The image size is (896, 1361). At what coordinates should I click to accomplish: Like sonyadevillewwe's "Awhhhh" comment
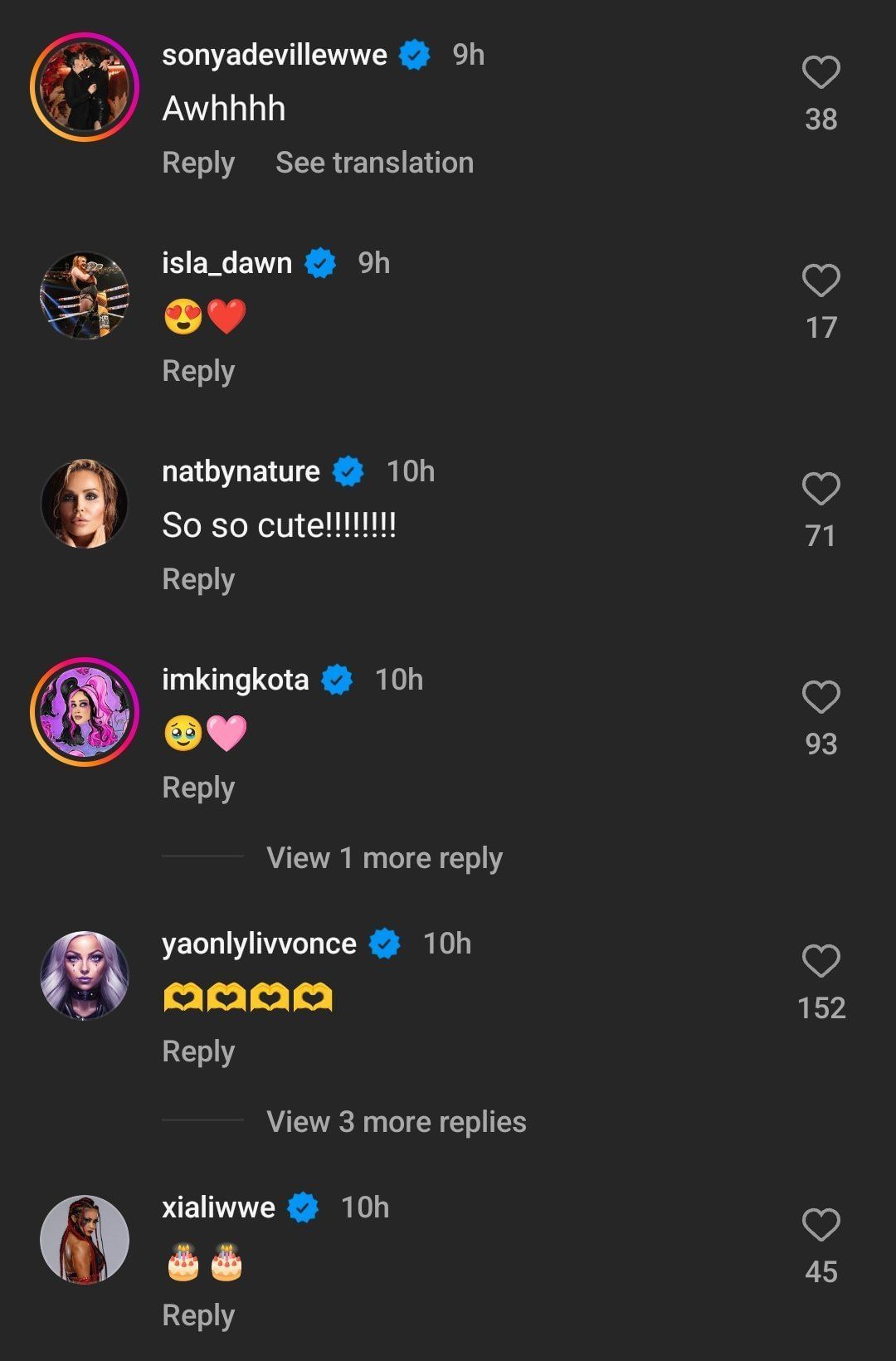coord(821,73)
